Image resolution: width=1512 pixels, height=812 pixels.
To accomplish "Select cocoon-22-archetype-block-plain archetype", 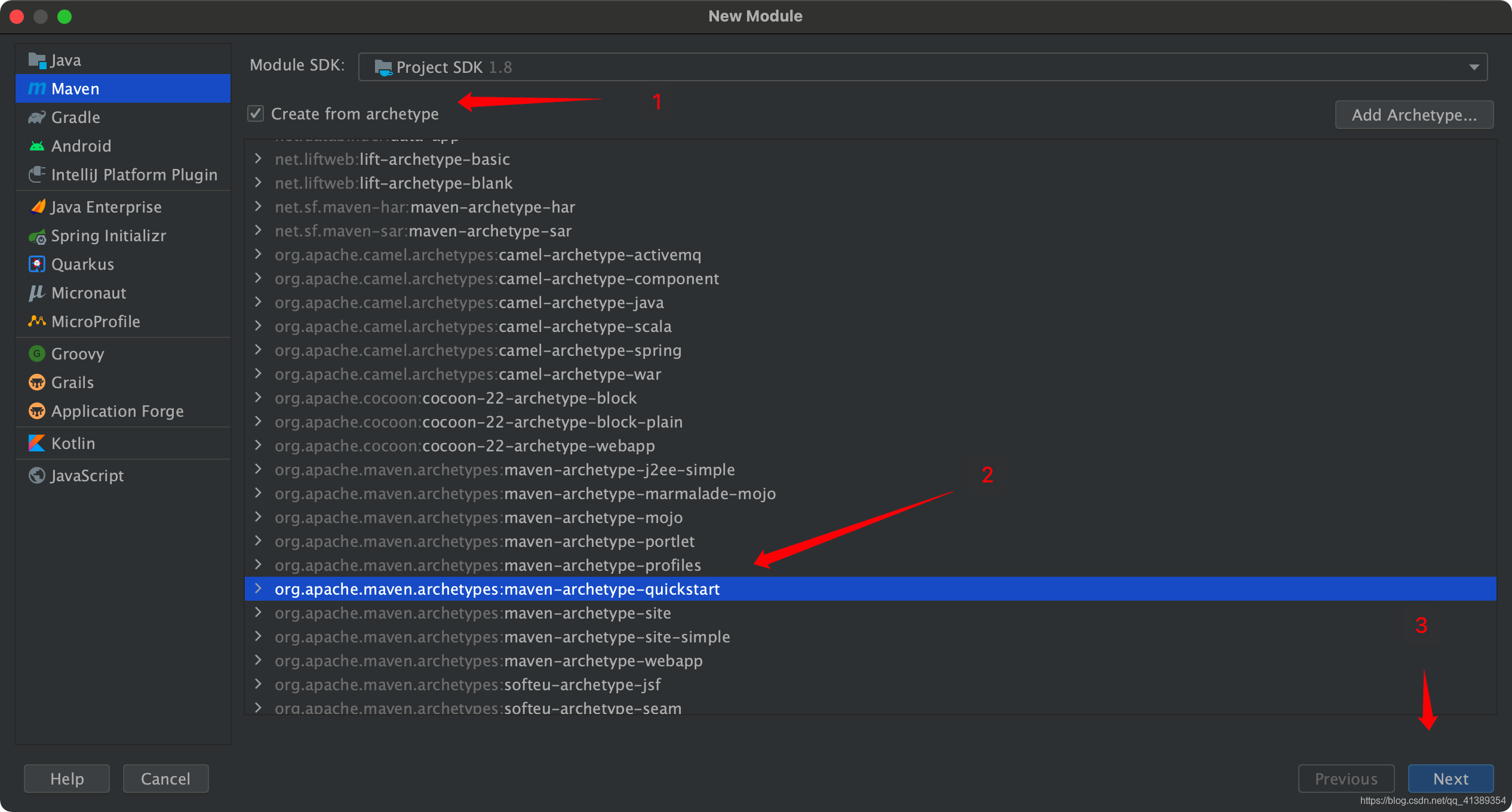I will (x=871, y=422).
